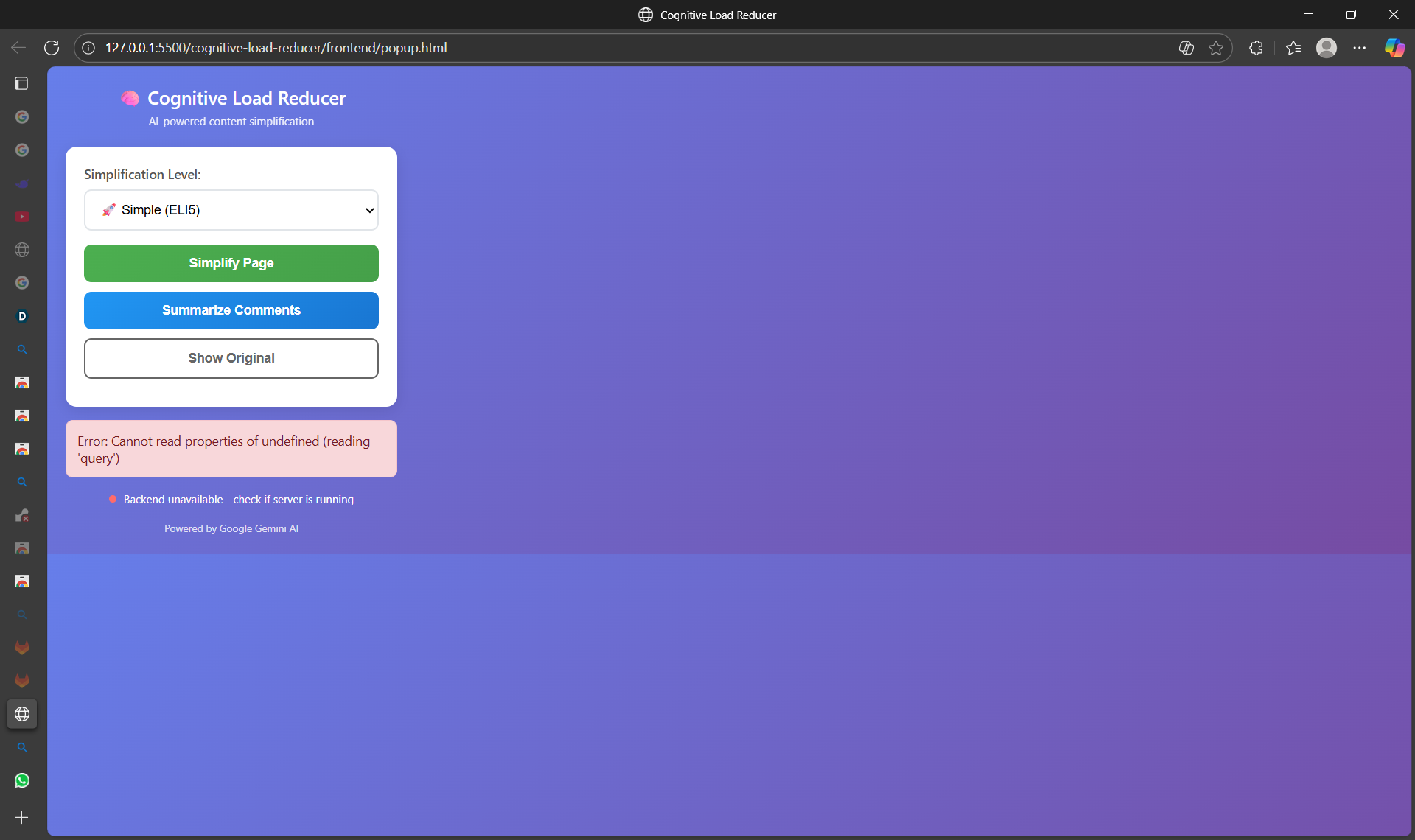Image resolution: width=1415 pixels, height=840 pixels.
Task: Click the Copilot icon in toolbar
Action: (x=1394, y=48)
